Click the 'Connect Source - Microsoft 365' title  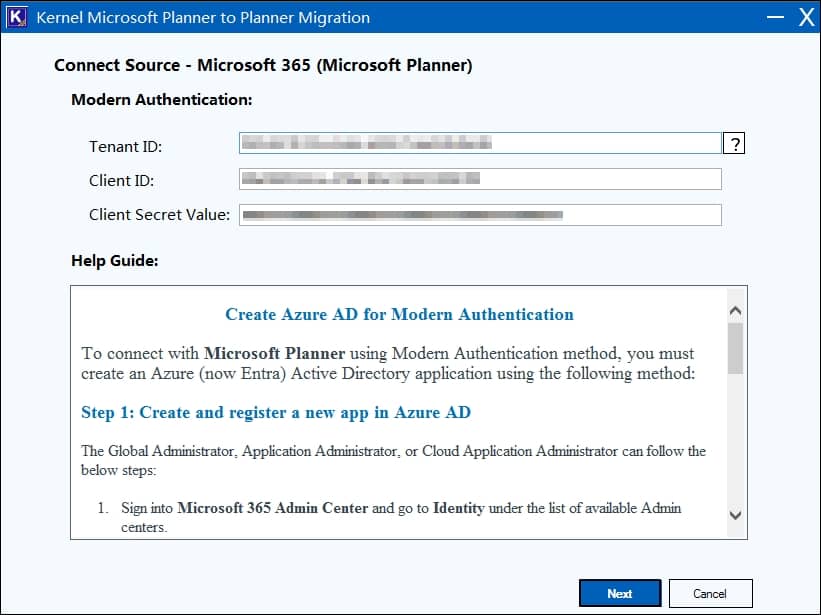coord(263,65)
